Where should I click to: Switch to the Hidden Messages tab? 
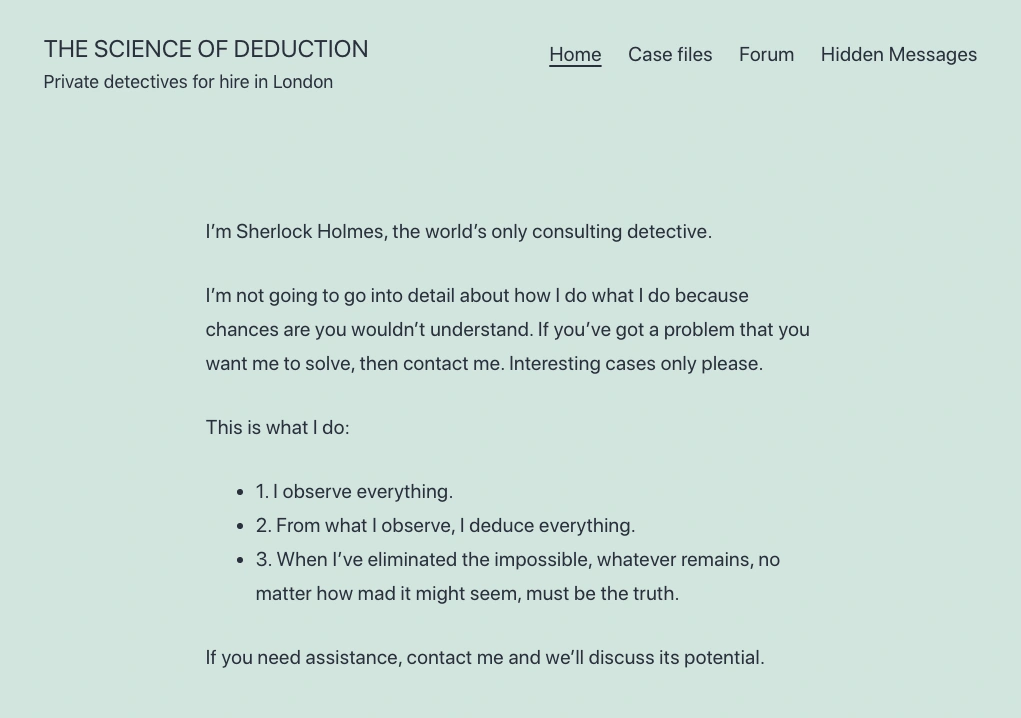click(898, 55)
